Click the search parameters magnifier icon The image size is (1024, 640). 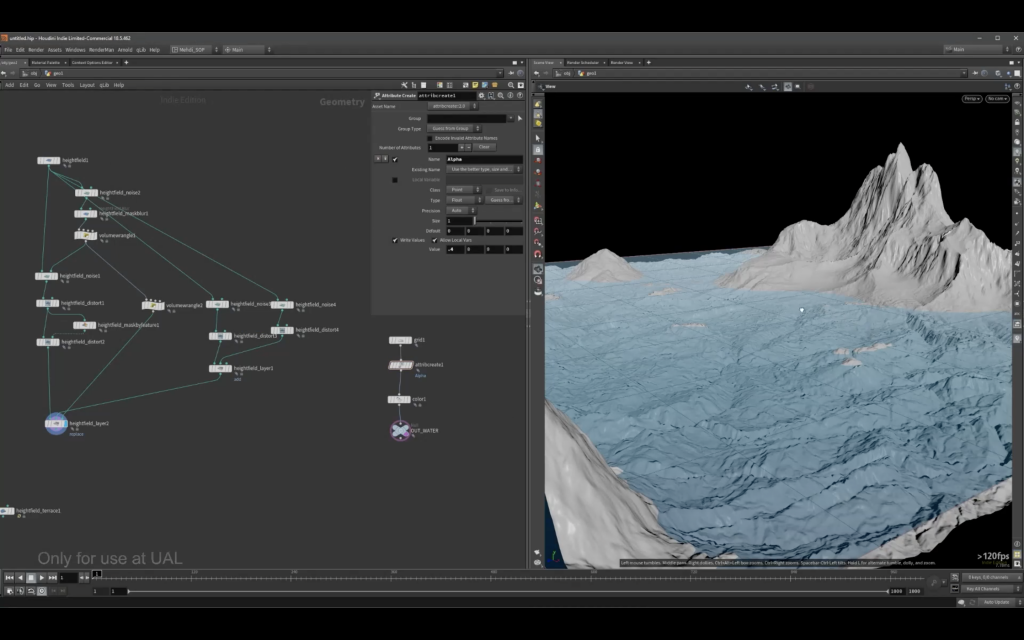(x=501, y=95)
